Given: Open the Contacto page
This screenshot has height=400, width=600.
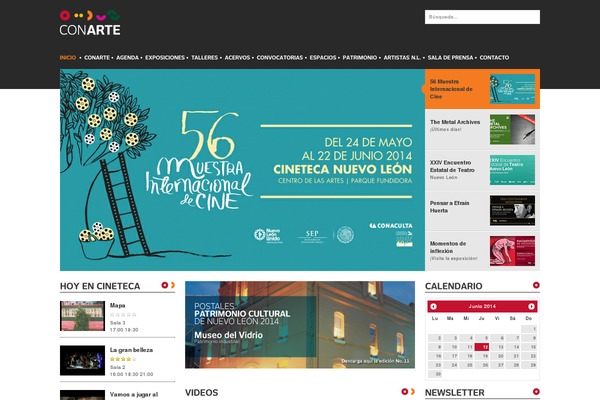Looking at the screenshot, I should coord(494,57).
